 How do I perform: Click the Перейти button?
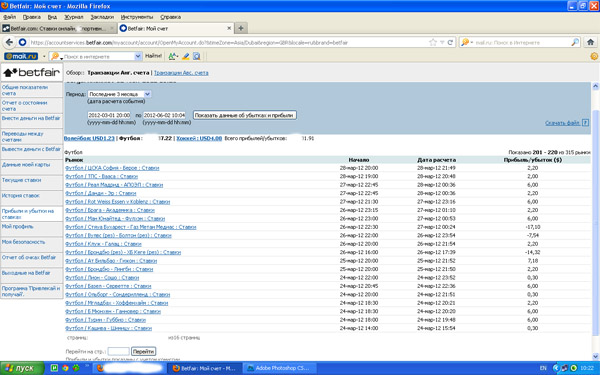coord(143,351)
